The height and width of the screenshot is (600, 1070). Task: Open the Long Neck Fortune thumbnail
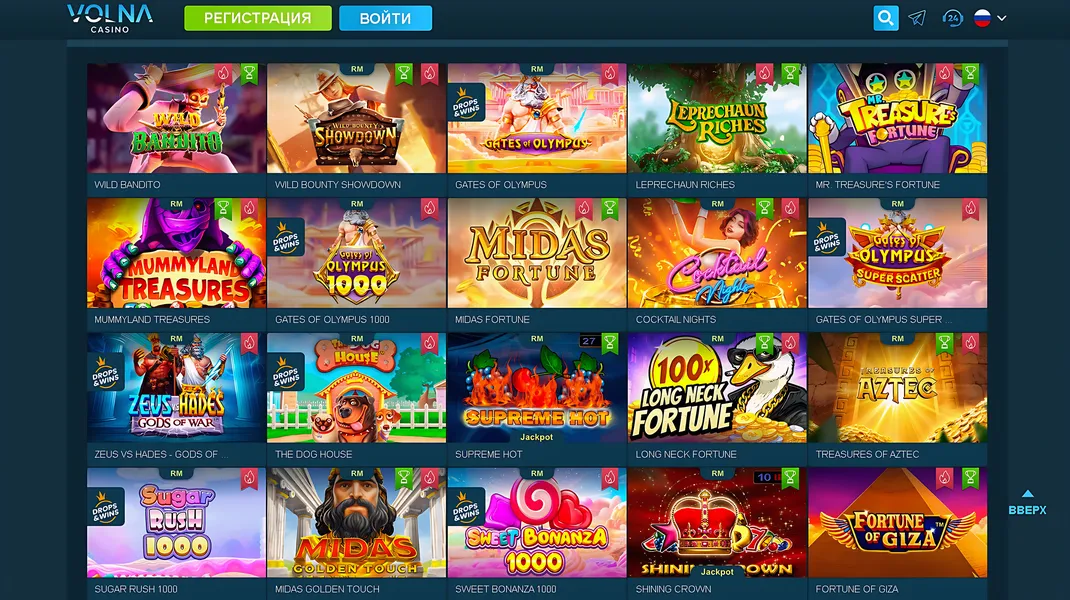tap(717, 388)
